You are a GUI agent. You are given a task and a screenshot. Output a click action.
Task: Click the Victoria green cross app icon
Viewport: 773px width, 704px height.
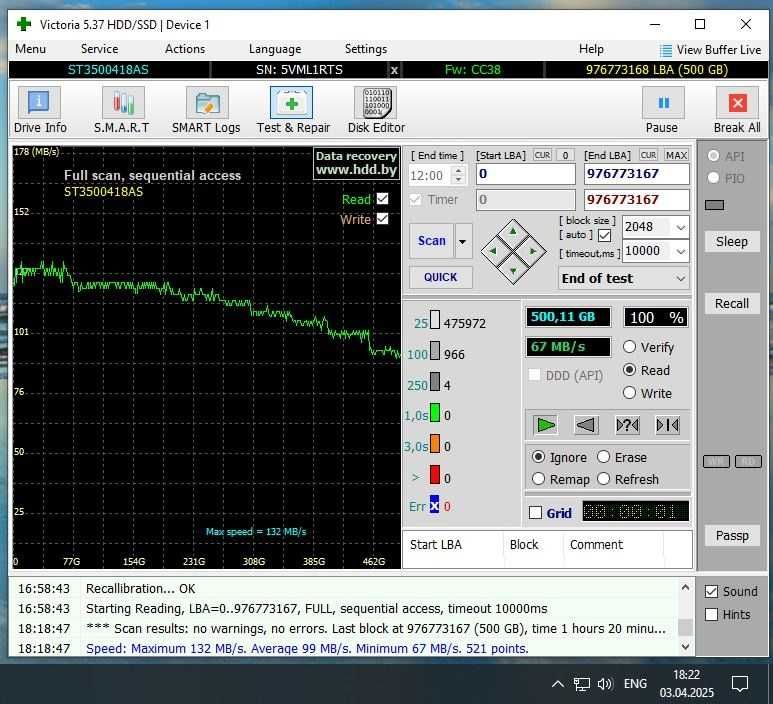click(24, 24)
